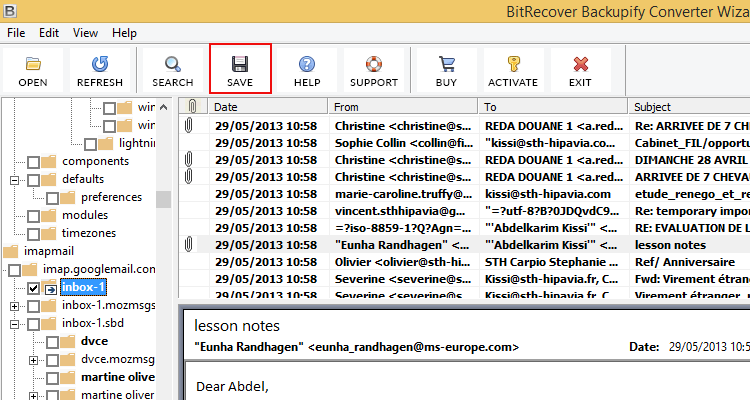Viewport: 750px width, 400px height.
Task: Select the lesson notes email row
Action: (x=464, y=245)
